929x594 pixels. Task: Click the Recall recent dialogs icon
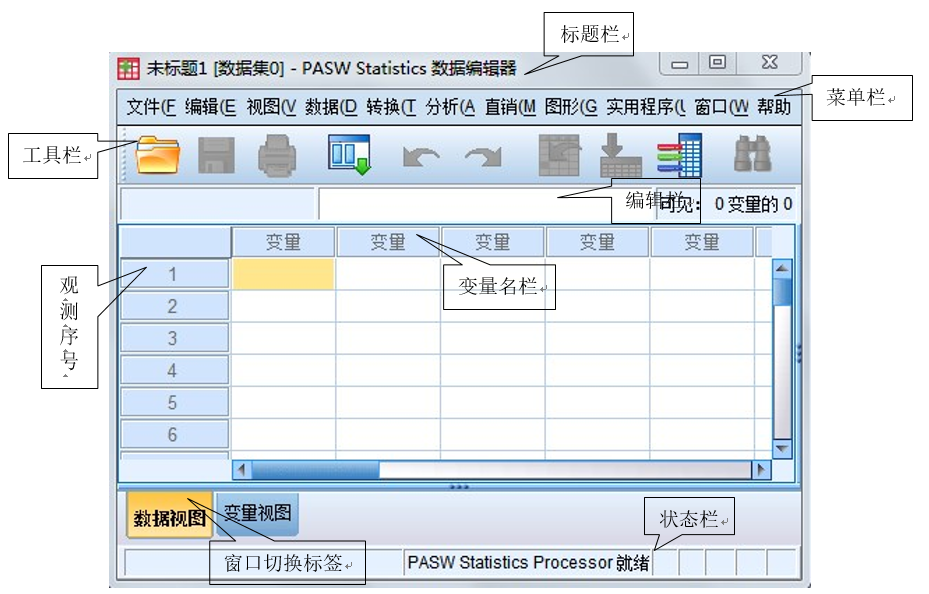(x=350, y=155)
